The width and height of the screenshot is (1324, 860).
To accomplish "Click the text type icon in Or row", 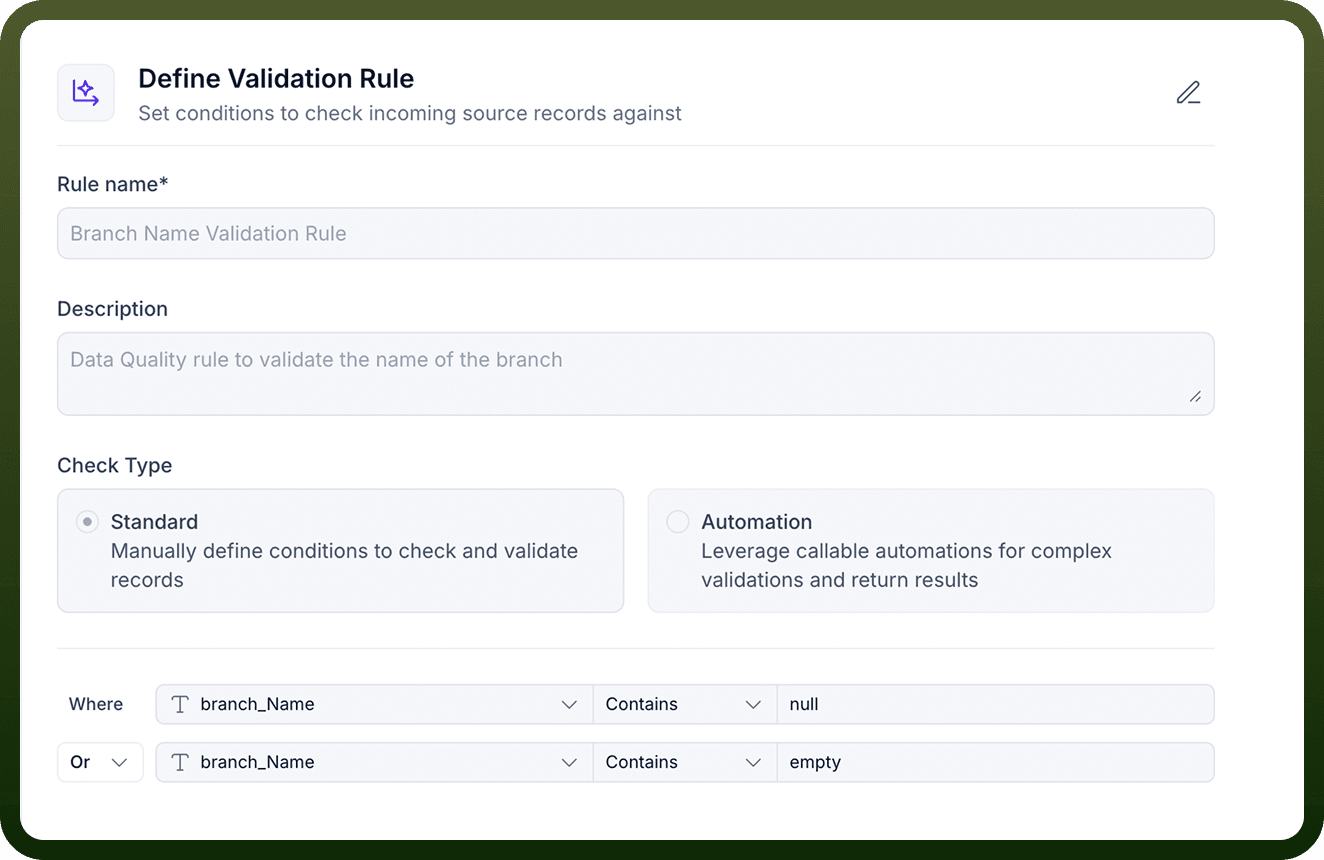I will [180, 762].
